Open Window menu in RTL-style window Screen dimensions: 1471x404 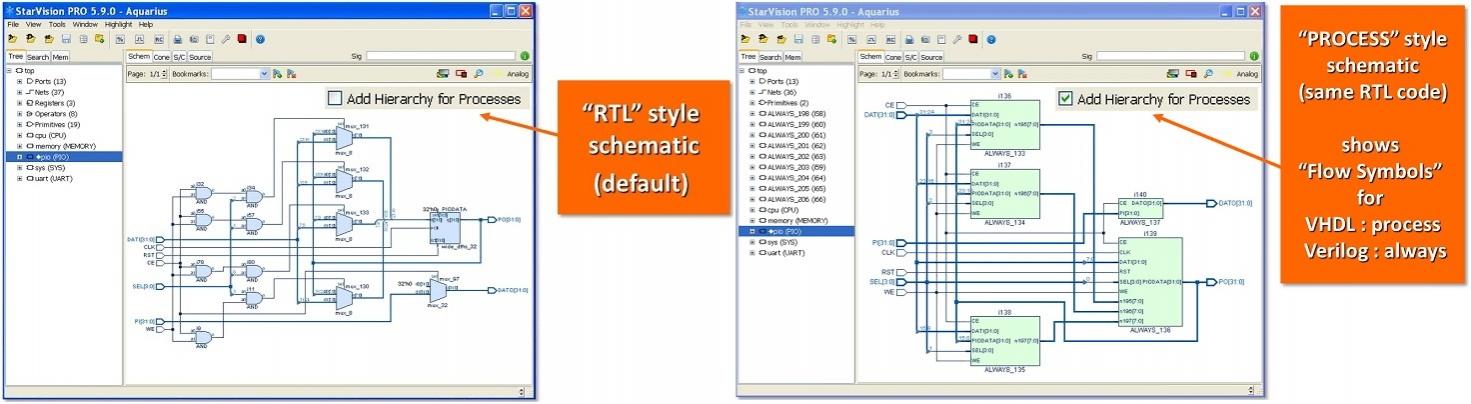(x=85, y=24)
